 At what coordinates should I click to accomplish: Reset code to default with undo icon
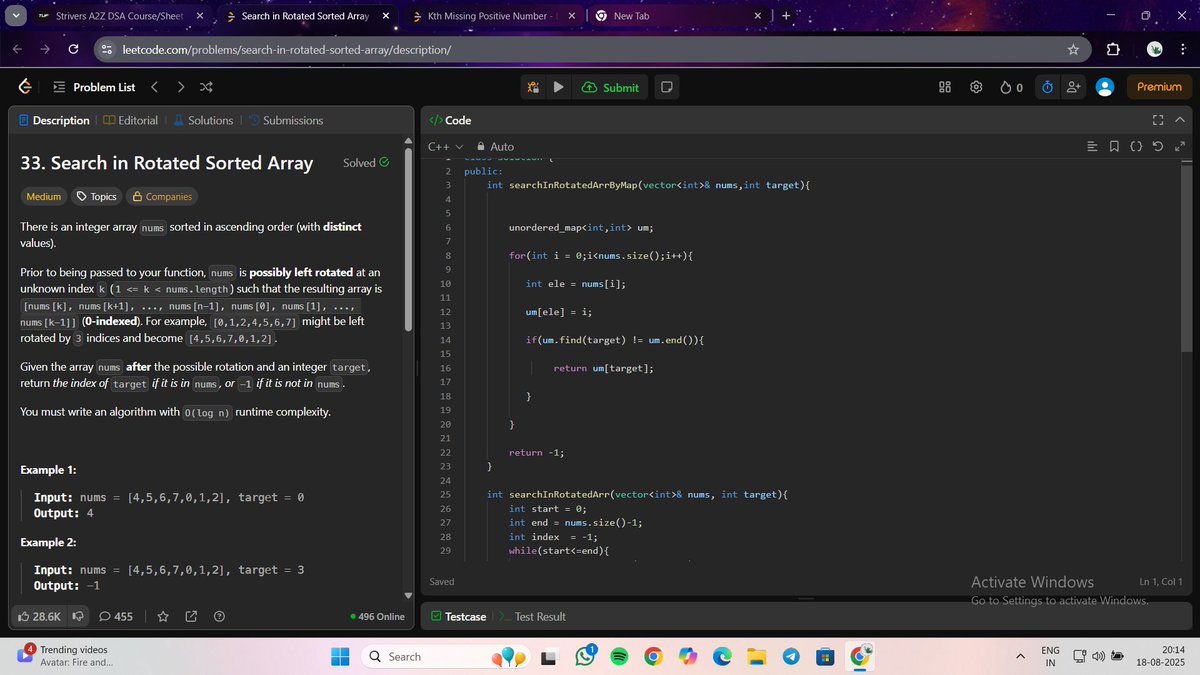[x=1158, y=147]
